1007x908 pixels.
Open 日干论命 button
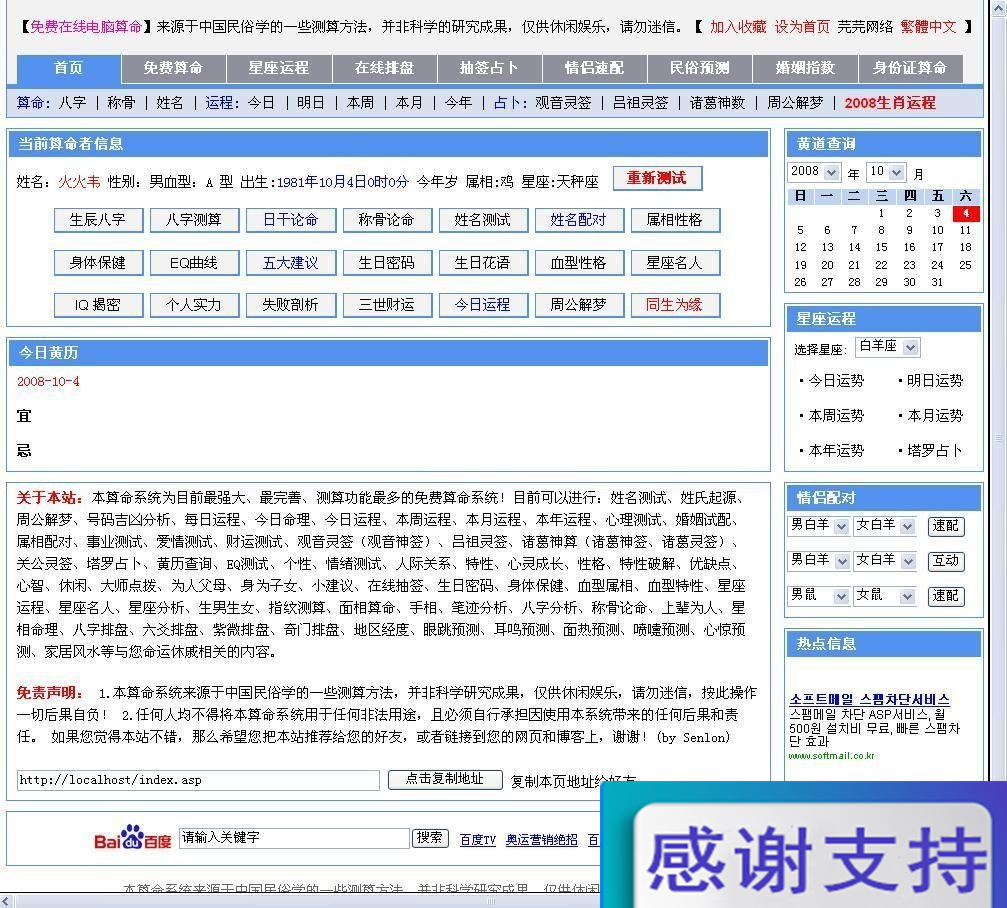click(290, 220)
